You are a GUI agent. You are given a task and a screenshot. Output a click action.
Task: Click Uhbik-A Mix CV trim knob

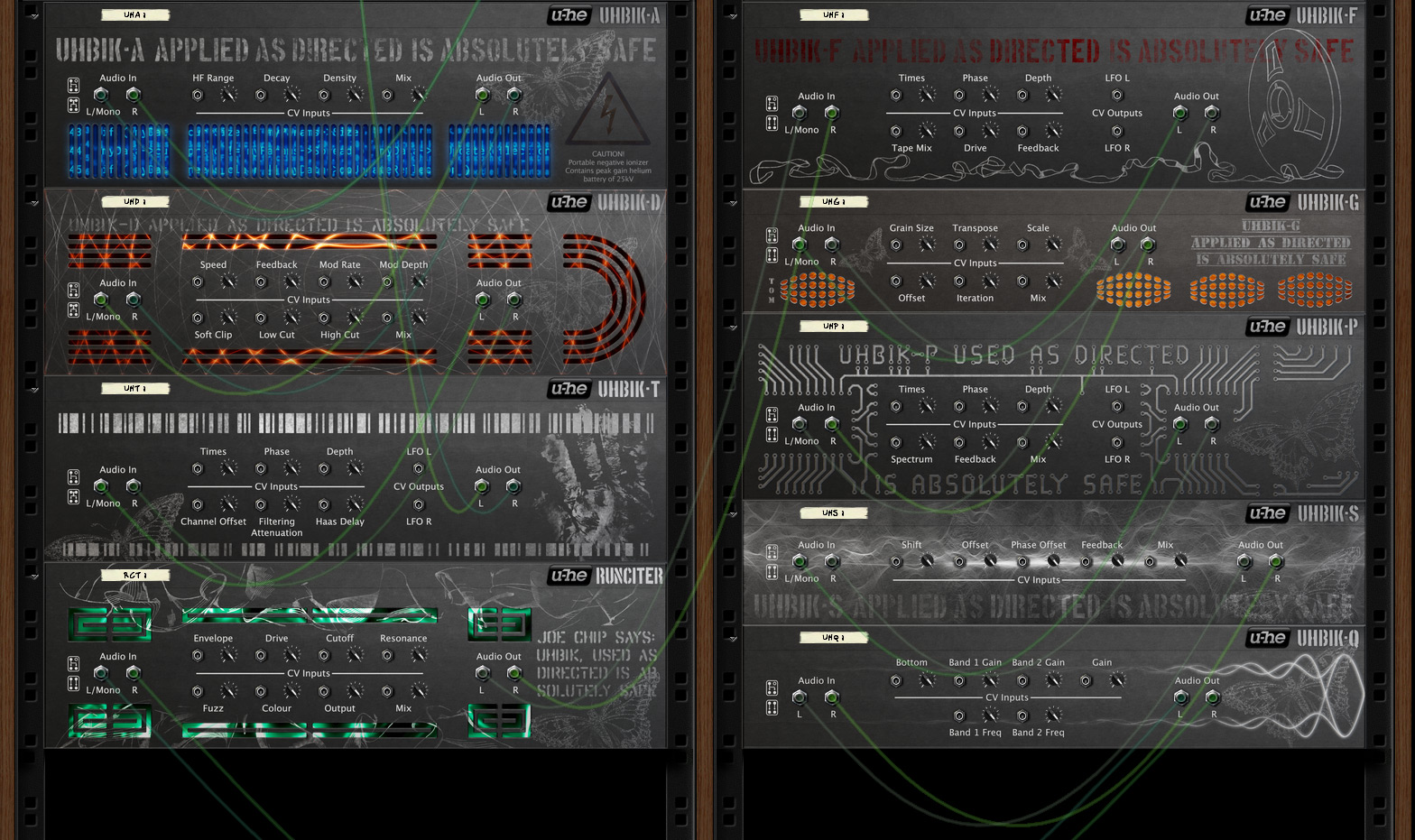pyautogui.click(x=419, y=95)
